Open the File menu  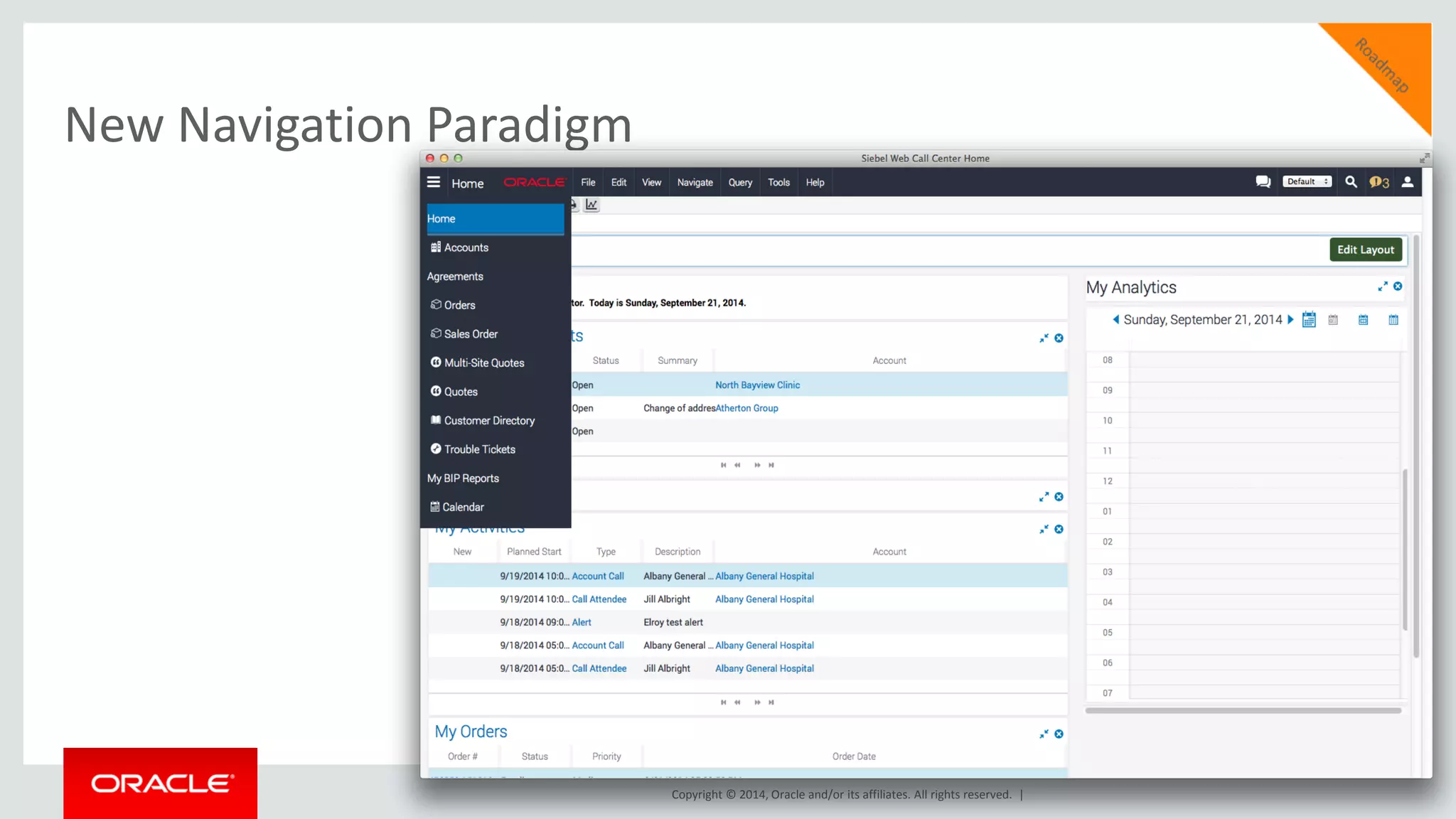(588, 183)
